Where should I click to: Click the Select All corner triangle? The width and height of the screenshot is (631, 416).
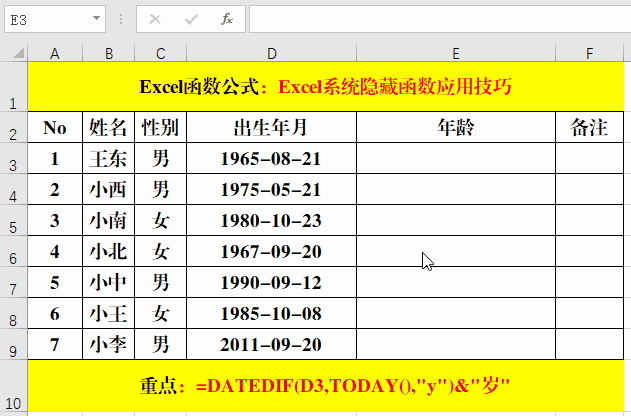pos(18,53)
